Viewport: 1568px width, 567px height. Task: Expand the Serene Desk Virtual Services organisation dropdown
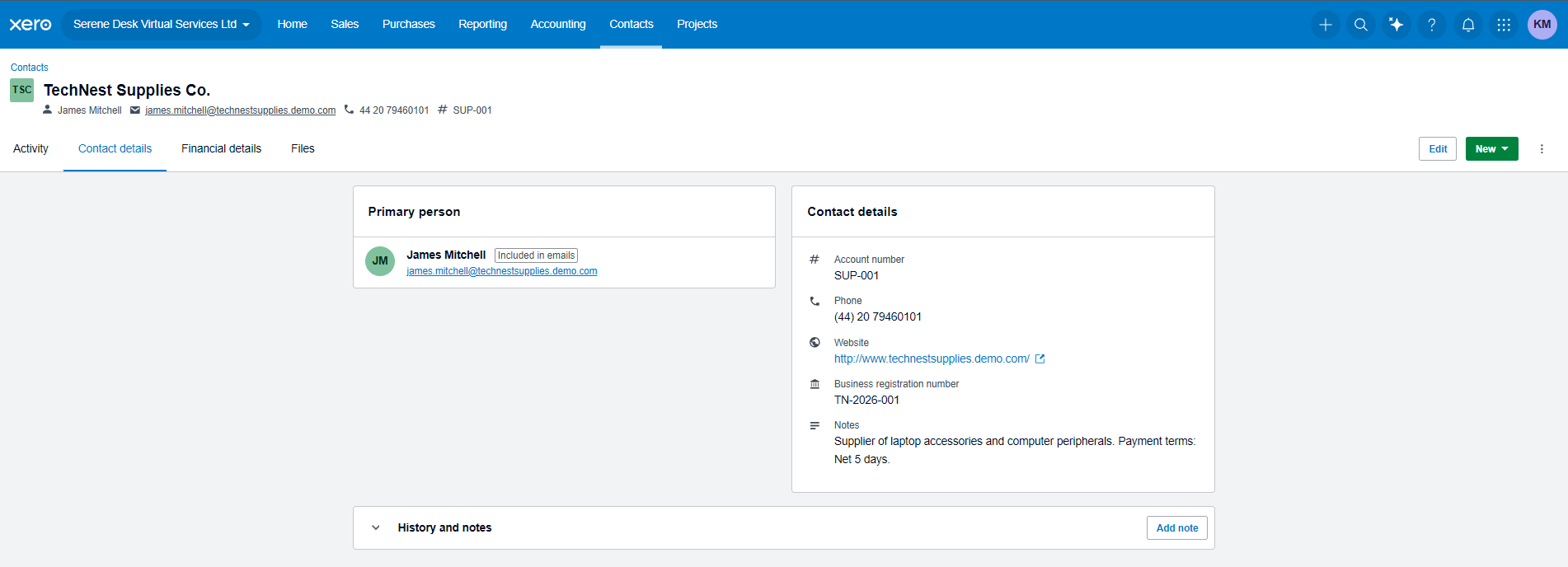click(162, 25)
